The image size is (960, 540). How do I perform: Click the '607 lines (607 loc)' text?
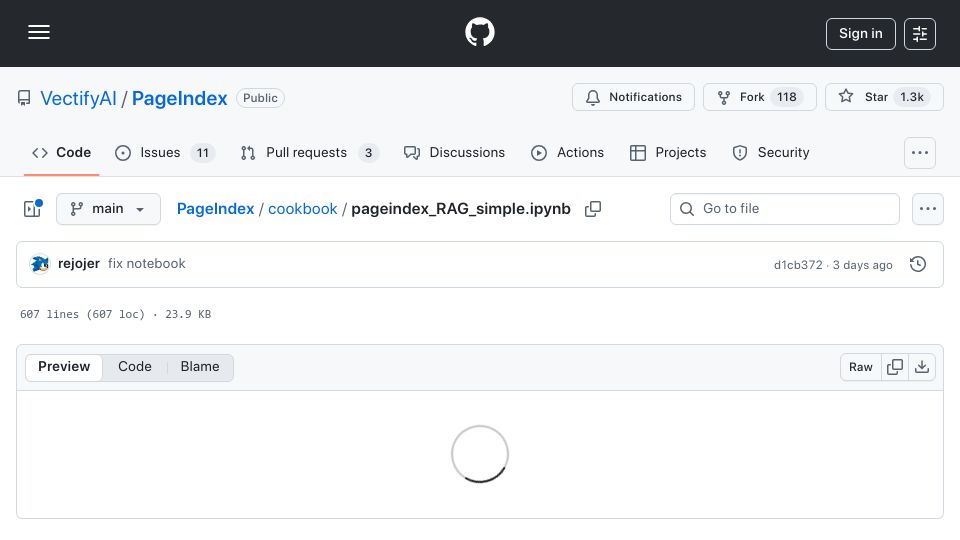(x=83, y=314)
